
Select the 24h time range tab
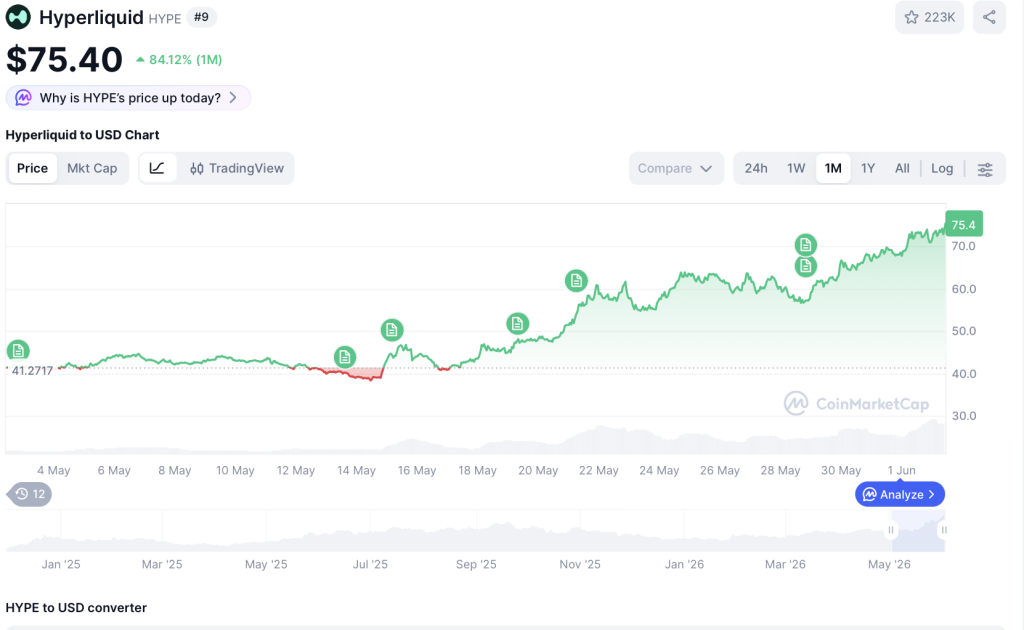pos(756,168)
